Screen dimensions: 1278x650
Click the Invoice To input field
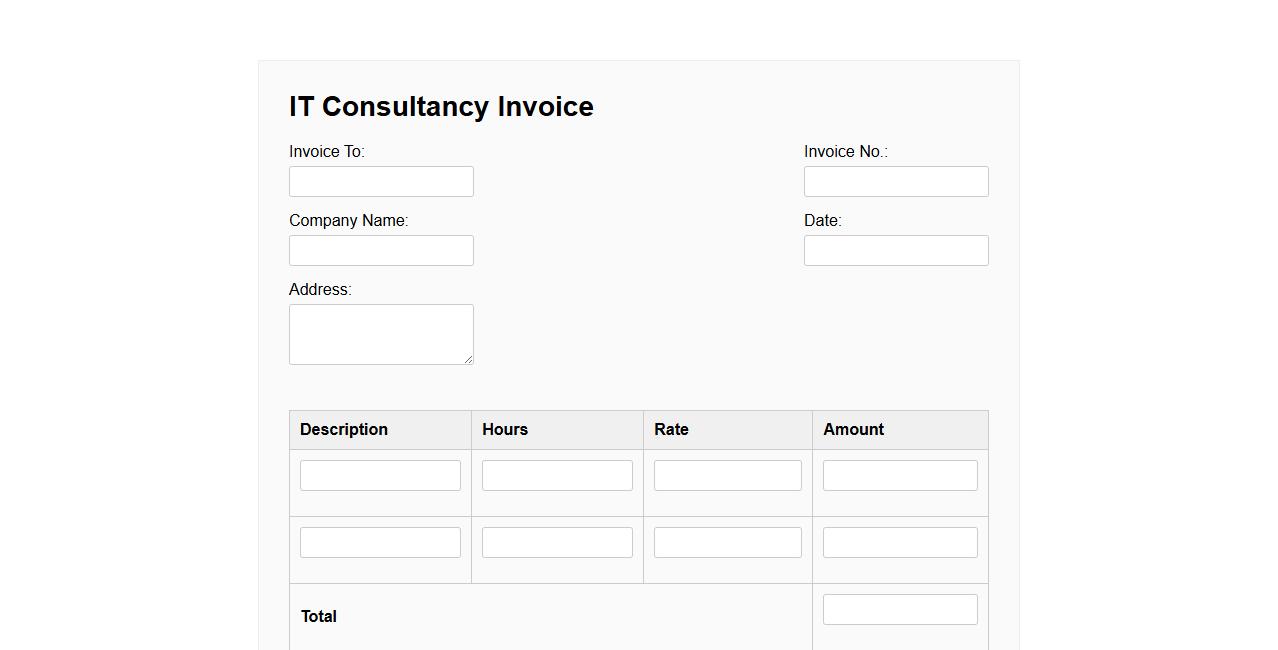[x=381, y=182]
